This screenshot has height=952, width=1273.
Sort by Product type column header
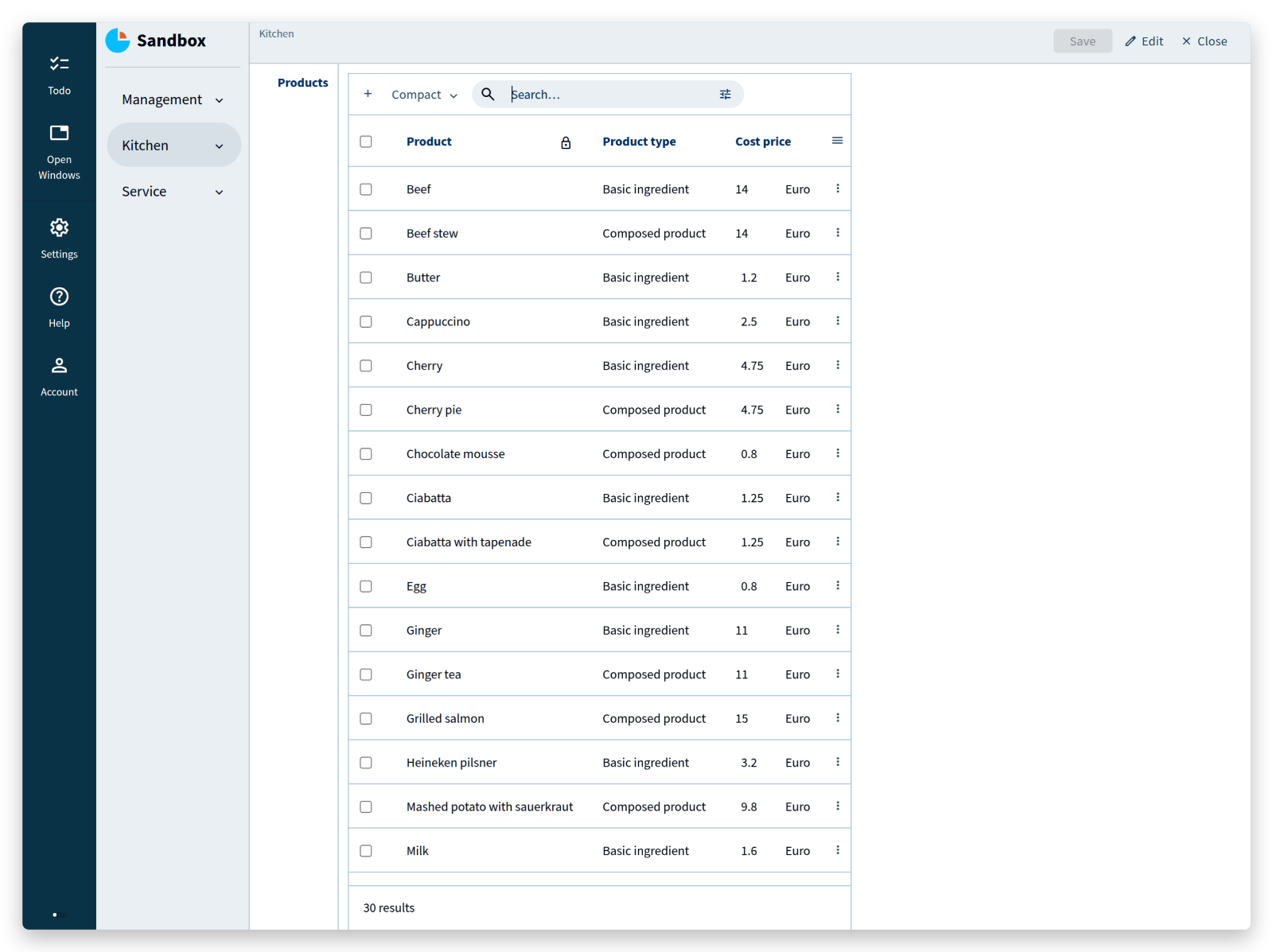[639, 142]
